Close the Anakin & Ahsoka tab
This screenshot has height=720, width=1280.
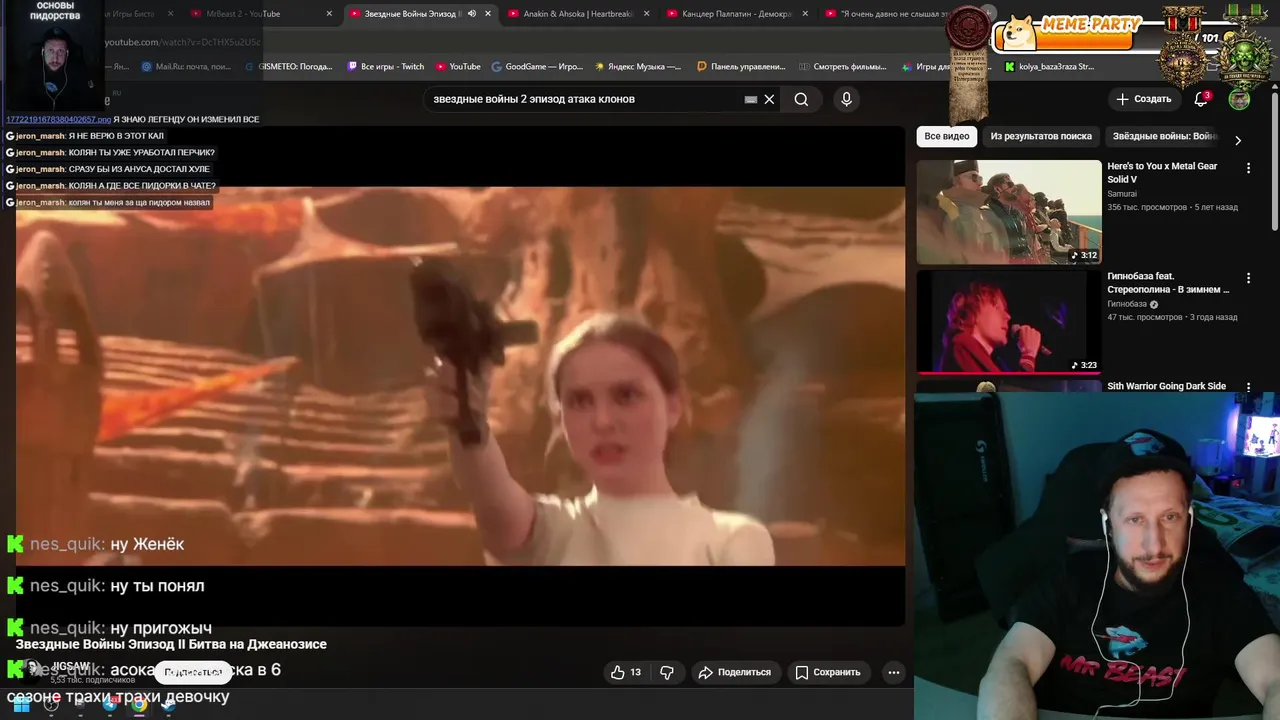pos(646,14)
